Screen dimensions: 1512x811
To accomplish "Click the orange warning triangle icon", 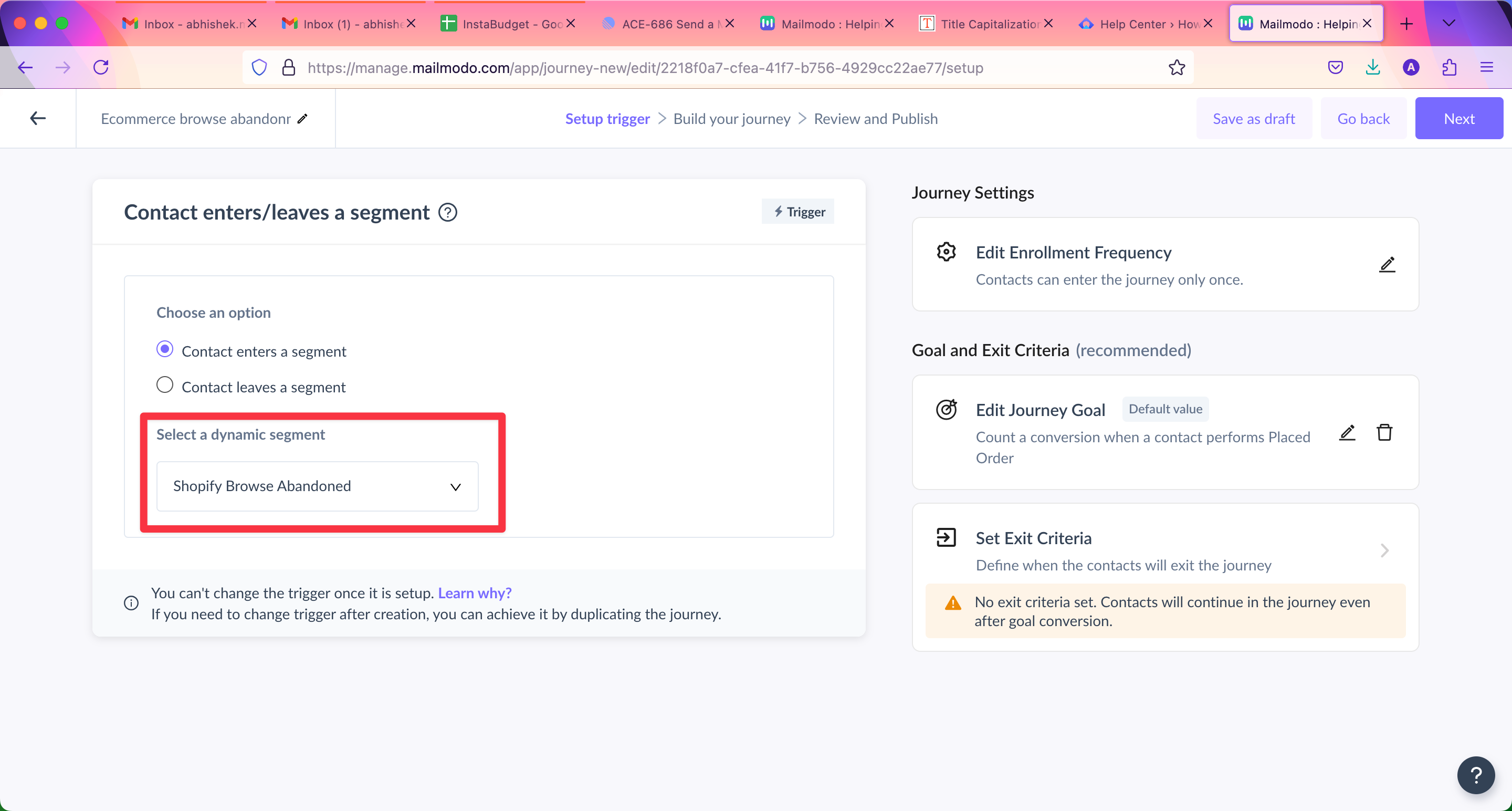I will point(953,603).
